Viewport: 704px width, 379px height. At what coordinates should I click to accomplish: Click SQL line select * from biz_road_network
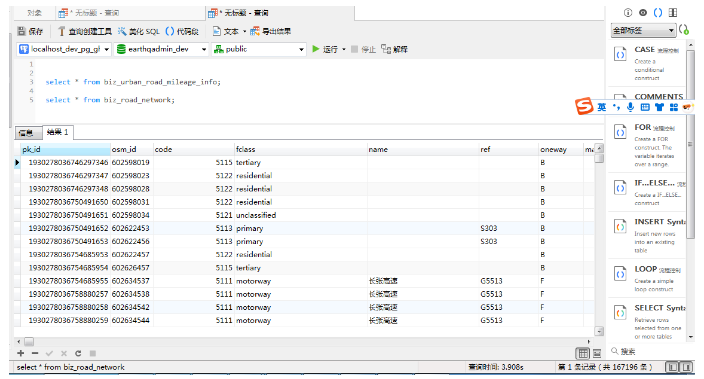coord(110,100)
